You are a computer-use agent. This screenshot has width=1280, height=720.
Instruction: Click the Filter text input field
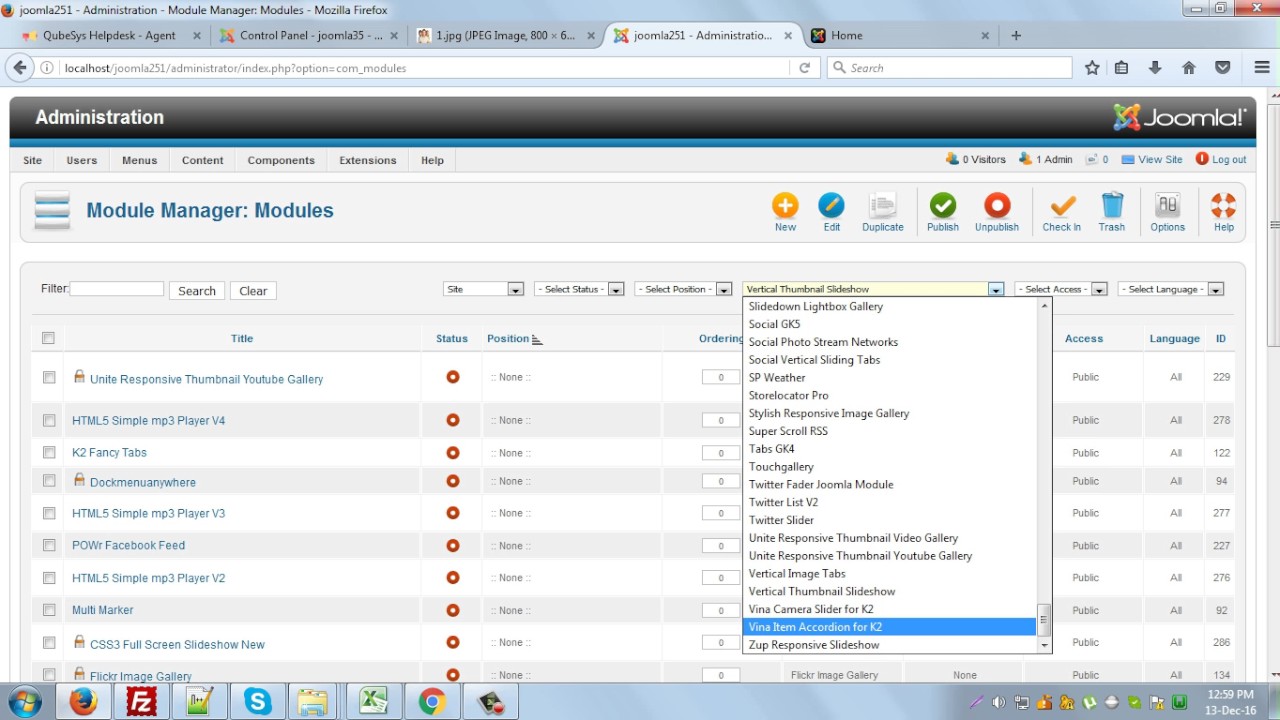point(116,289)
